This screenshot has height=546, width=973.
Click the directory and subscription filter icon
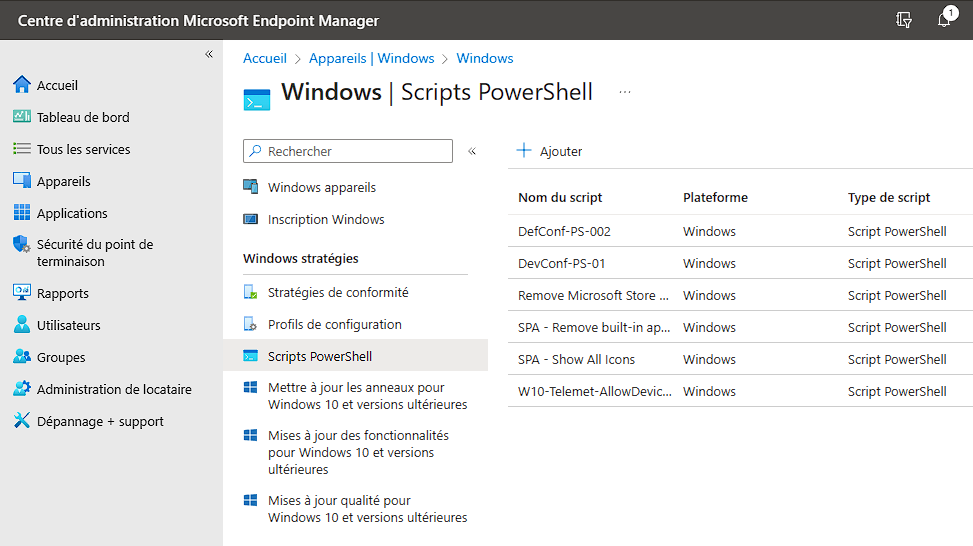904,20
